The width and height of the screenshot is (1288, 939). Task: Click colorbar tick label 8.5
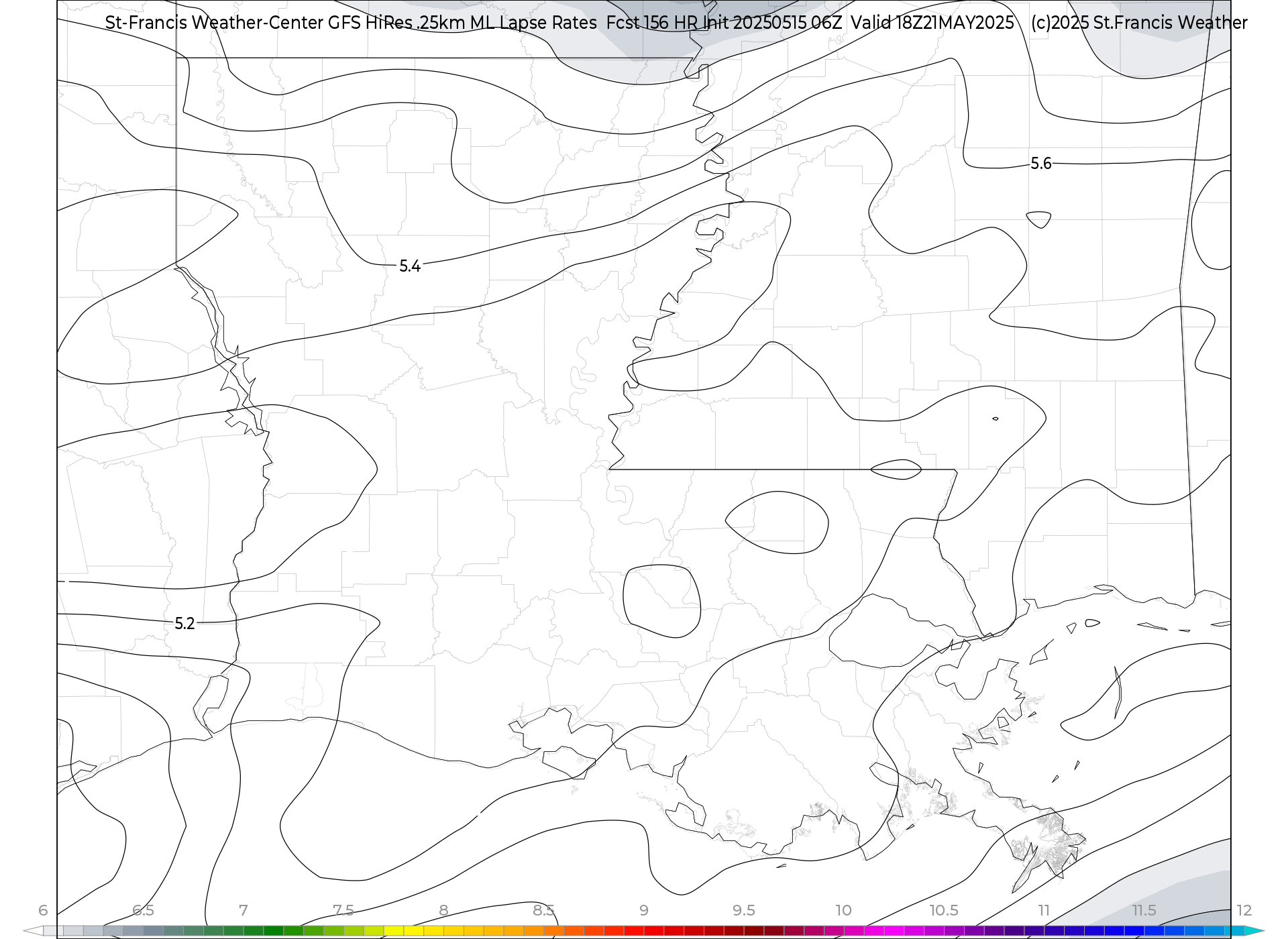click(543, 910)
